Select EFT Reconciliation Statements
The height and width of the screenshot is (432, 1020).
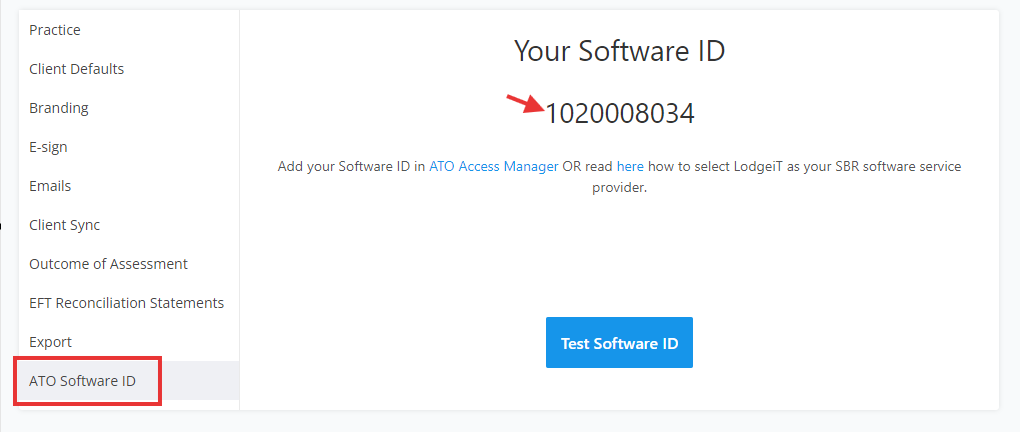coord(129,303)
